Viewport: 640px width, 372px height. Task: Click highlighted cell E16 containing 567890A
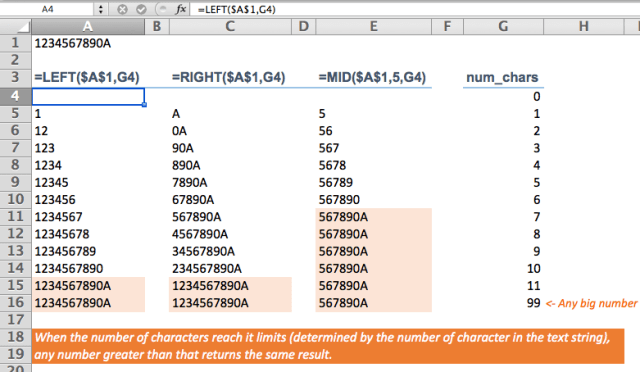(374, 303)
